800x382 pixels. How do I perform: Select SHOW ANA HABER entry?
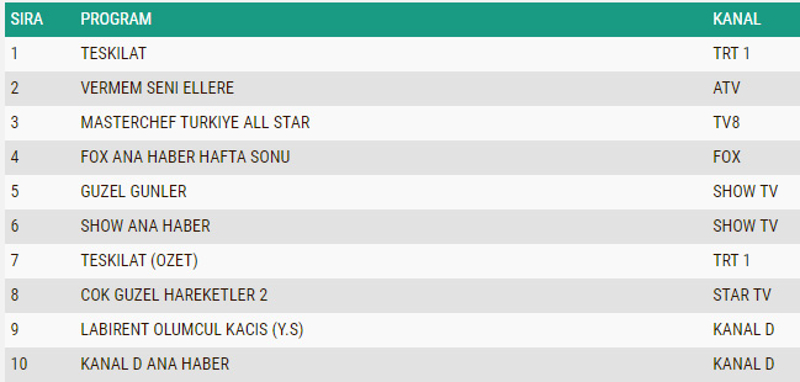click(x=145, y=226)
